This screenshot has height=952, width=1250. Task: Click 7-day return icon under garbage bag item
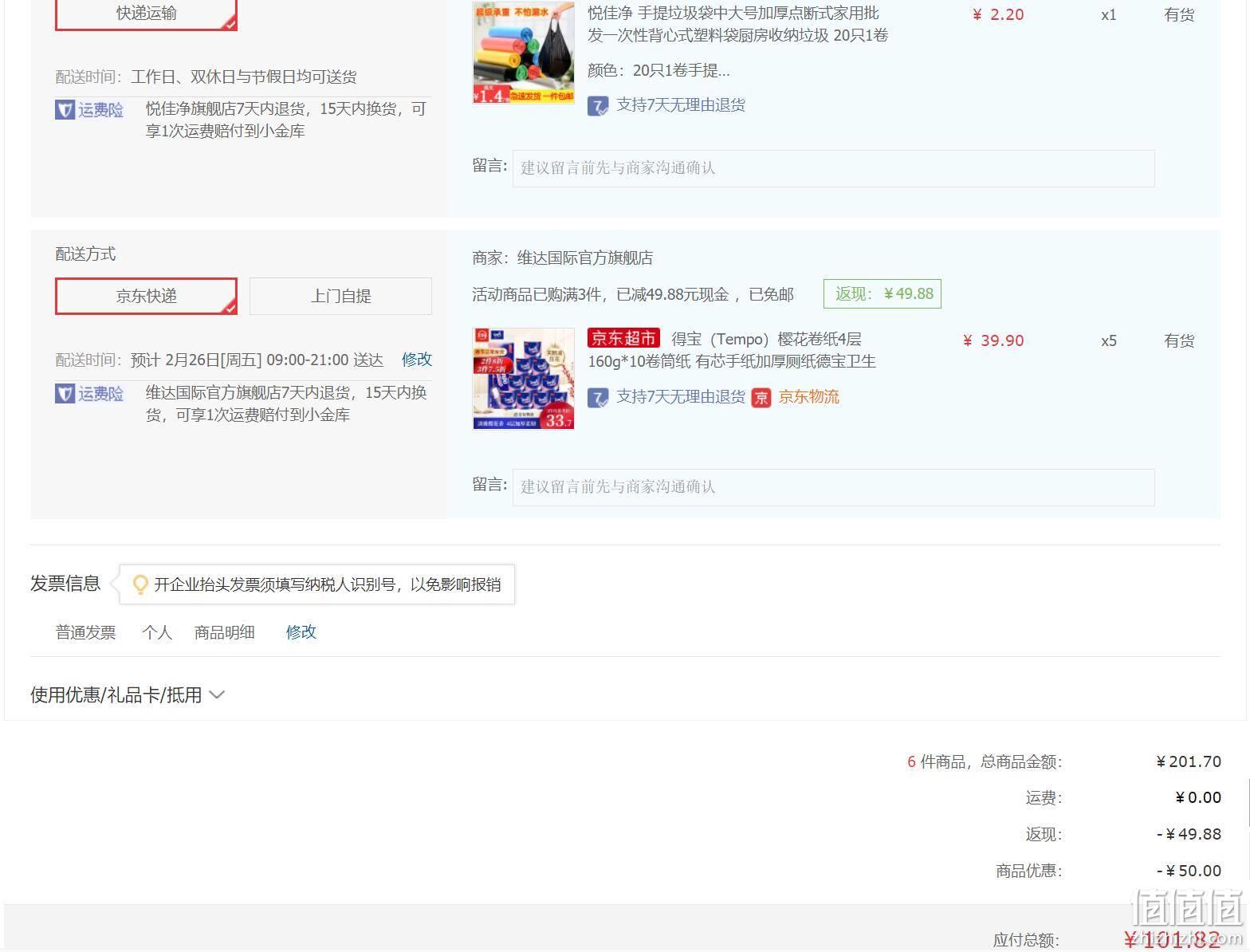pyautogui.click(x=598, y=106)
